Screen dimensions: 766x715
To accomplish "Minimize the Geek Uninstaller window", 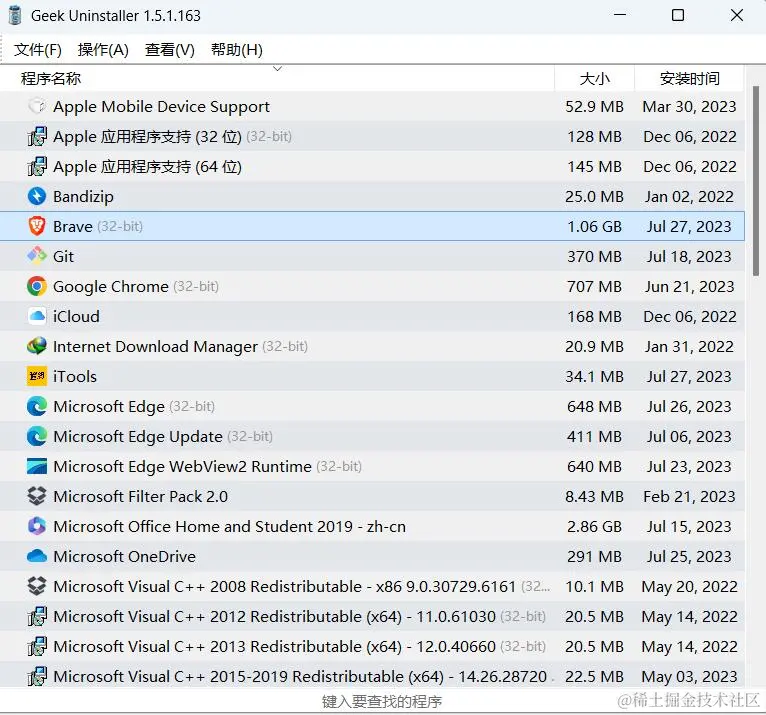I will [620, 15].
